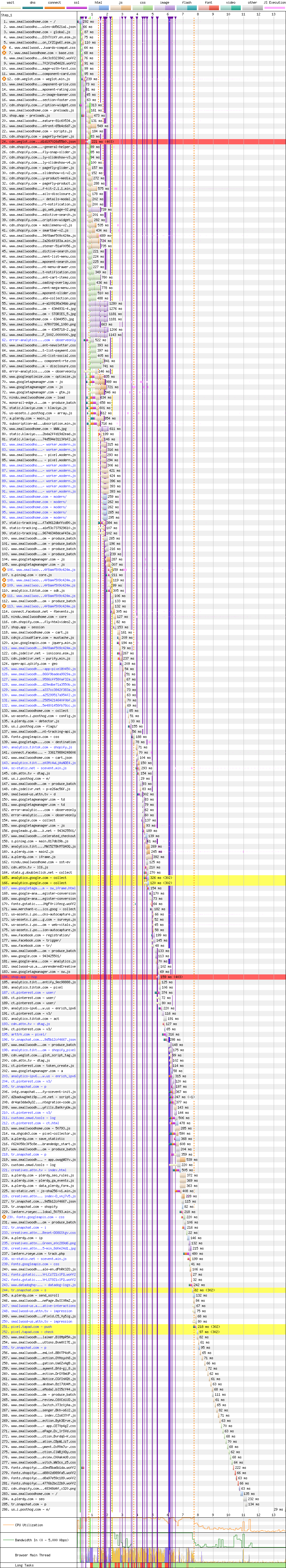Click the warning icon on request 6 kwards-compat.css
This screenshot has height=1568, width=286.
[x=4, y=48]
